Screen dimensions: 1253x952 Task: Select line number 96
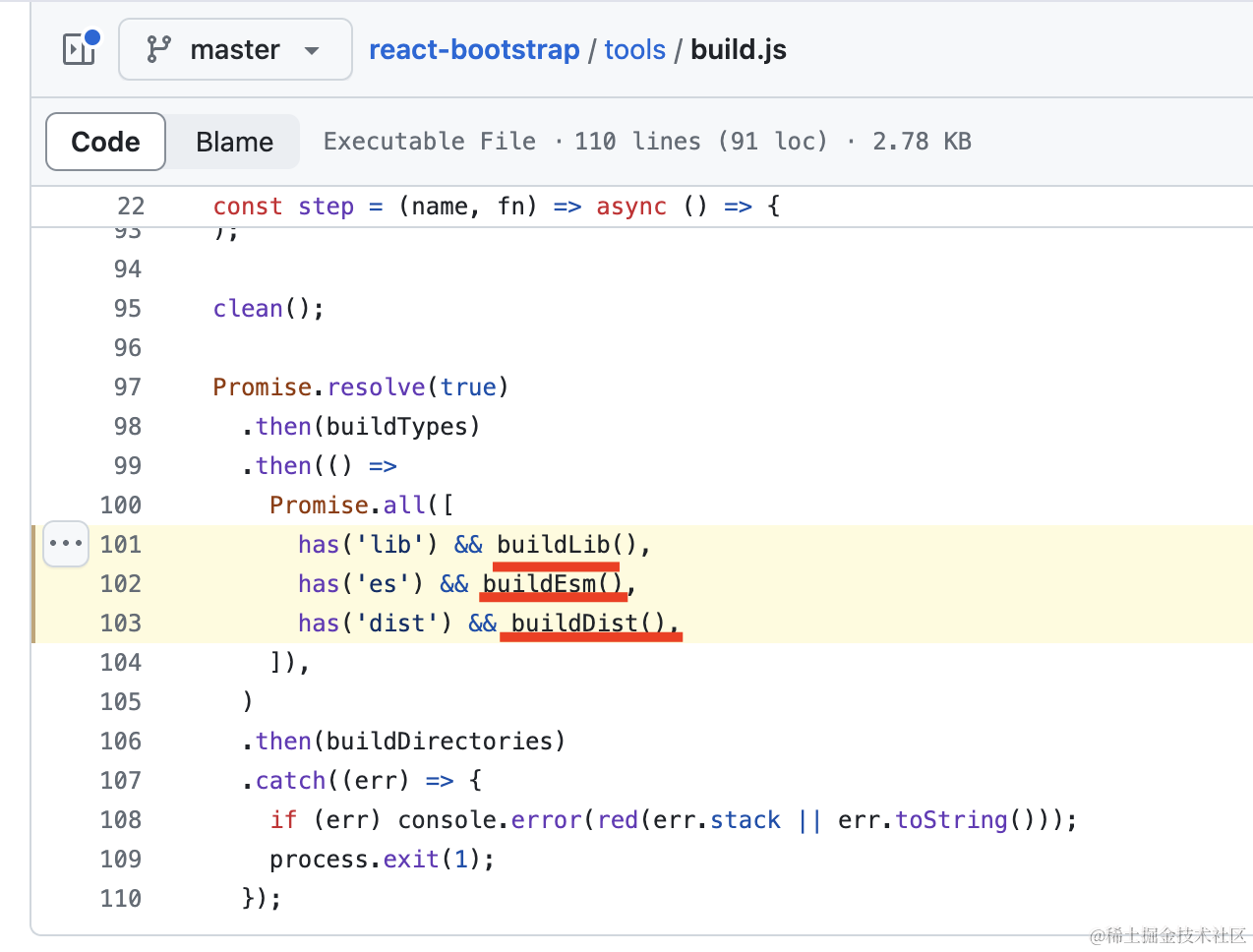click(x=128, y=348)
